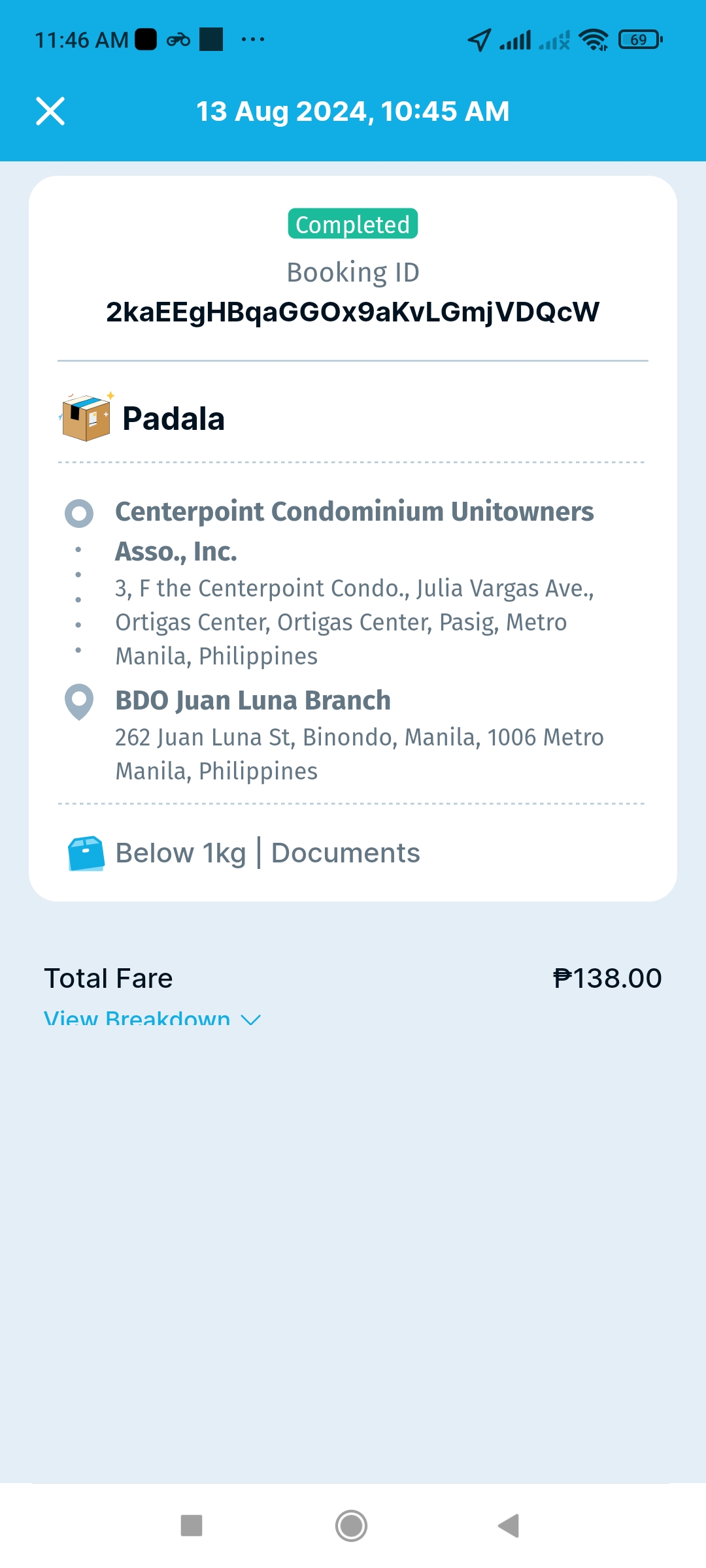Tap the 13 Aug 2024 header title
This screenshot has height=1568, width=706.
pos(353,111)
